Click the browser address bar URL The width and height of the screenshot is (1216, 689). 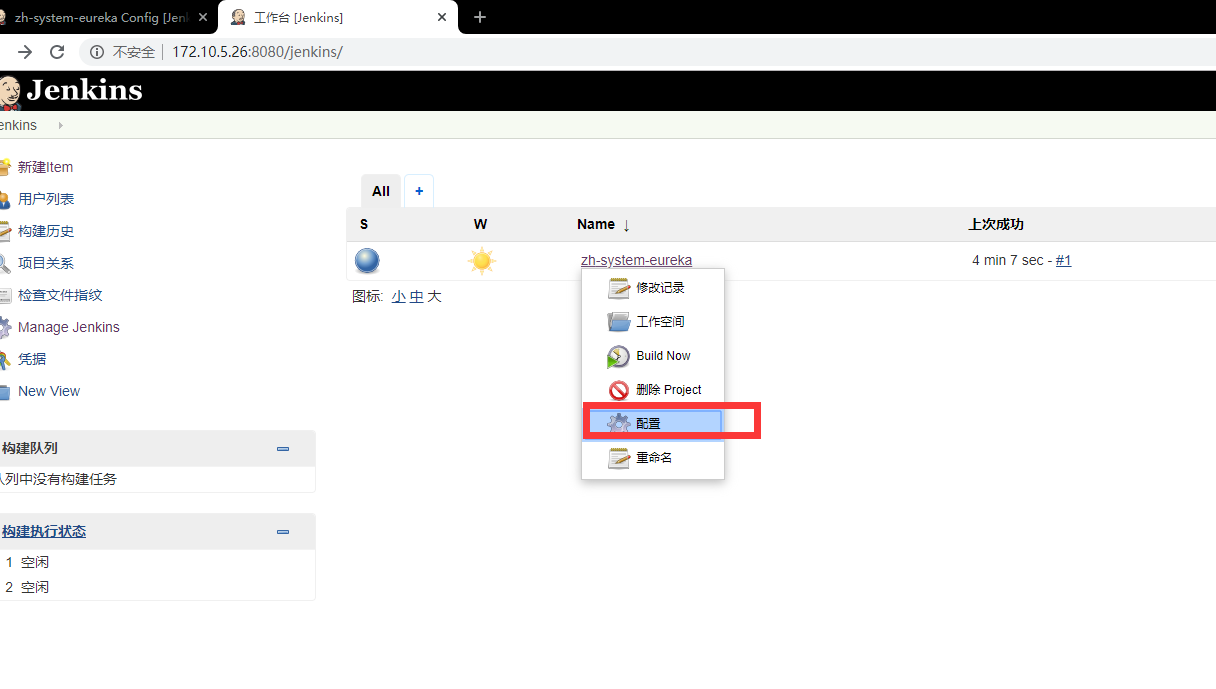point(257,52)
